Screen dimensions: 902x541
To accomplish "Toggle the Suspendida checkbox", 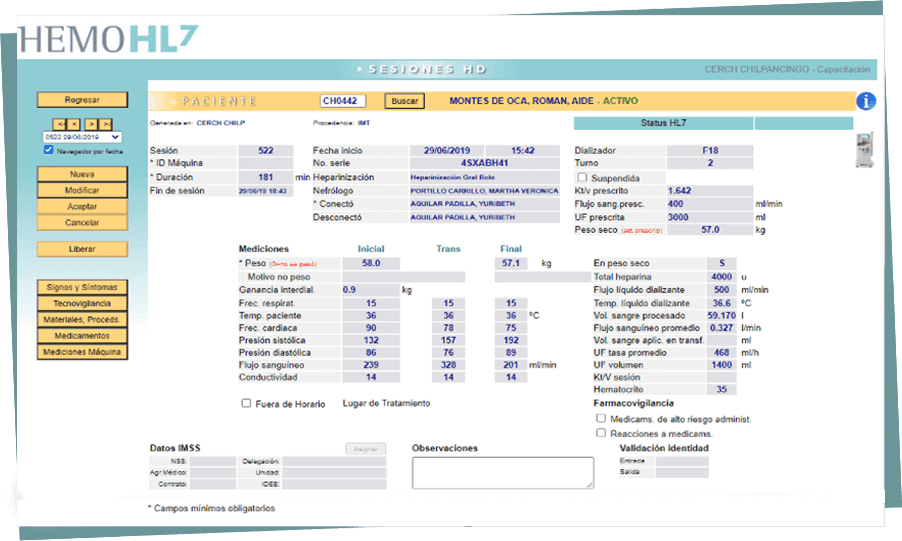I will (582, 177).
